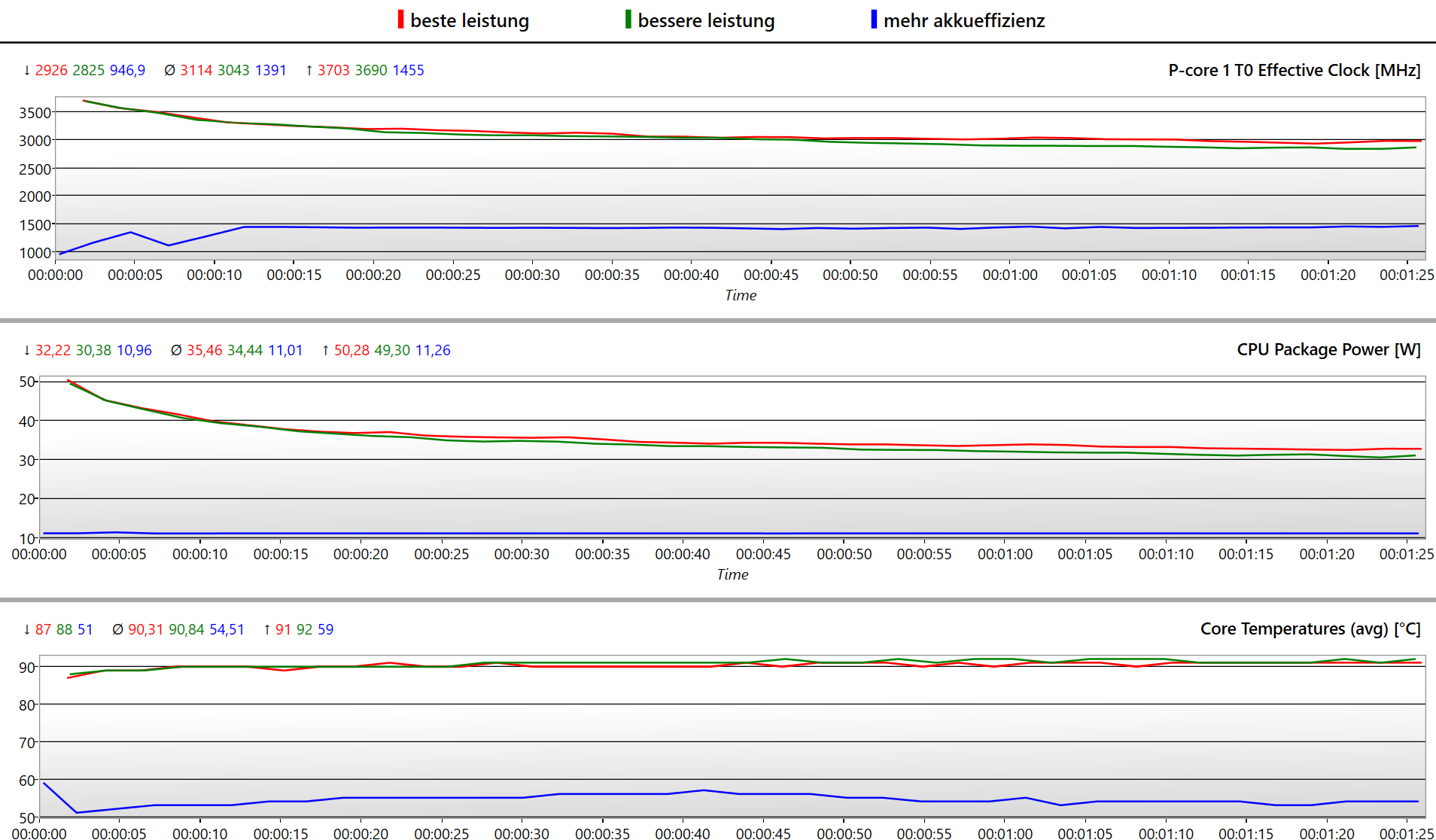The height and width of the screenshot is (840, 1436).
Task: Click the maximum clock value 3690
Action: point(371,70)
